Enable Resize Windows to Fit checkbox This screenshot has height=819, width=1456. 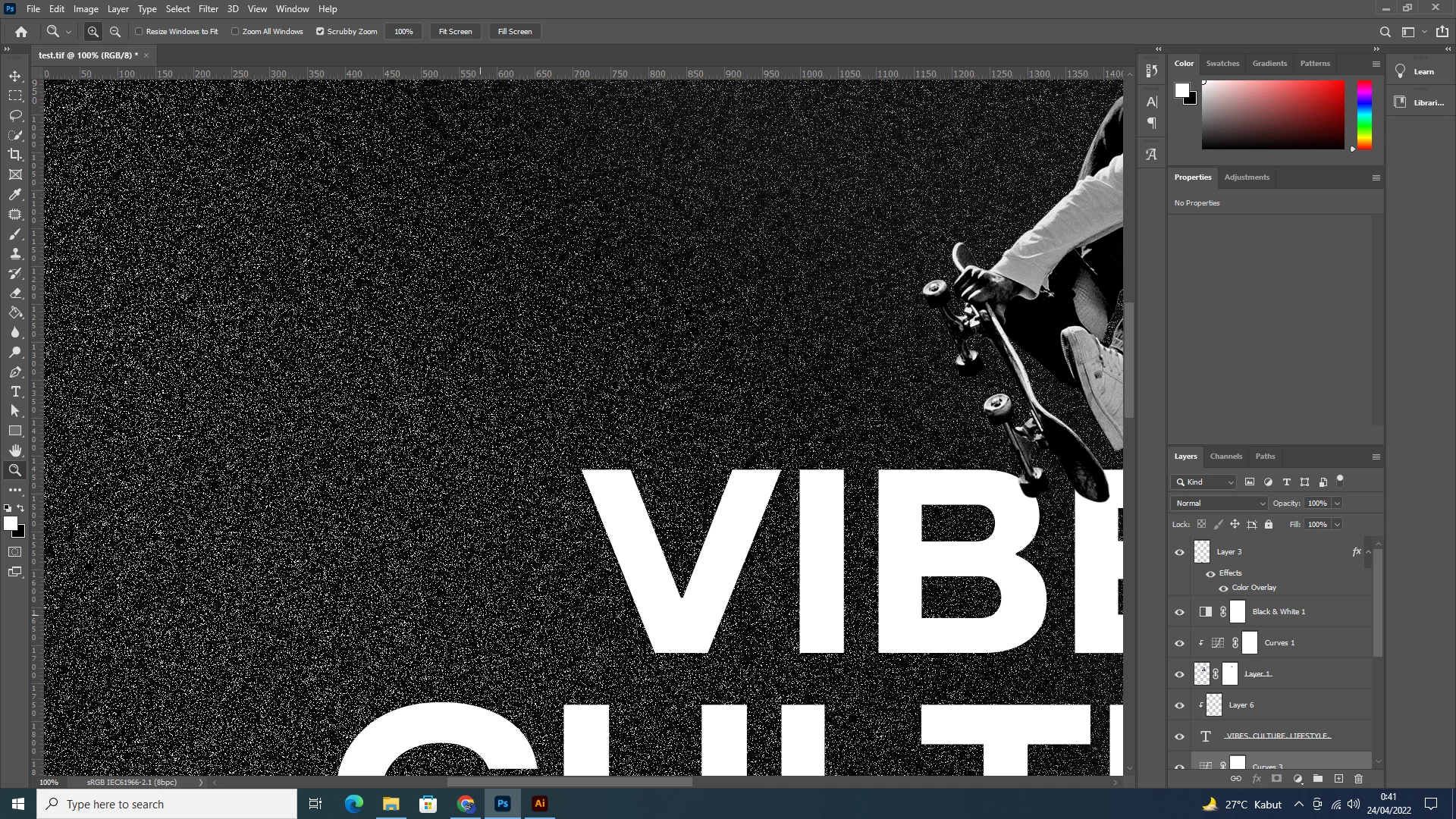(140, 31)
